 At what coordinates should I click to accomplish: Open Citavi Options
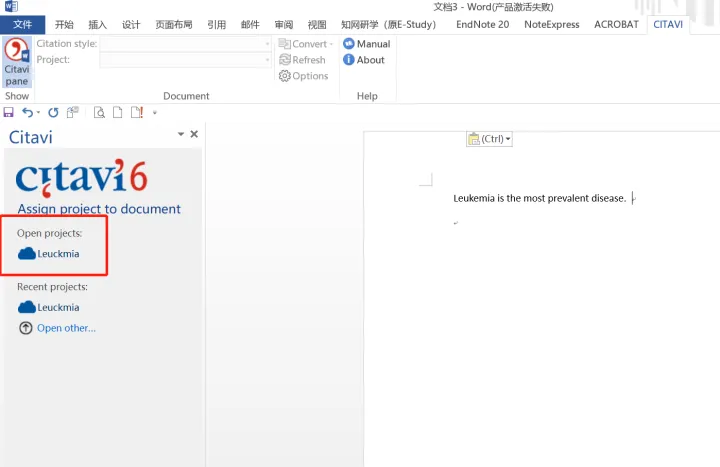click(x=304, y=76)
